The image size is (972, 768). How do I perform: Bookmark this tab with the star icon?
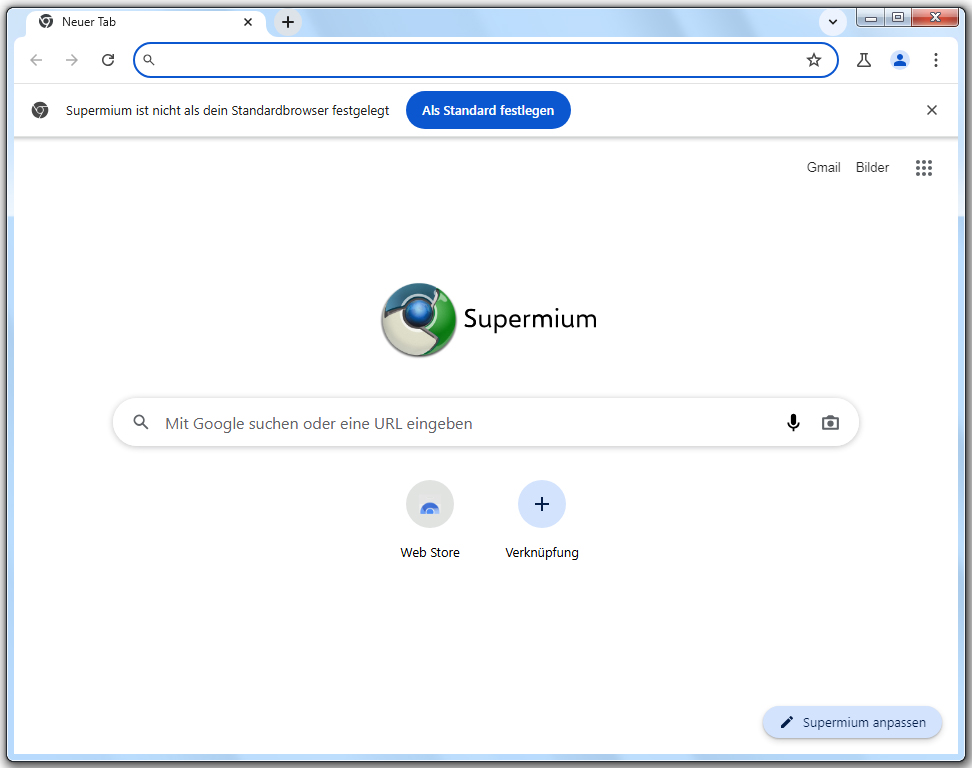coord(814,60)
